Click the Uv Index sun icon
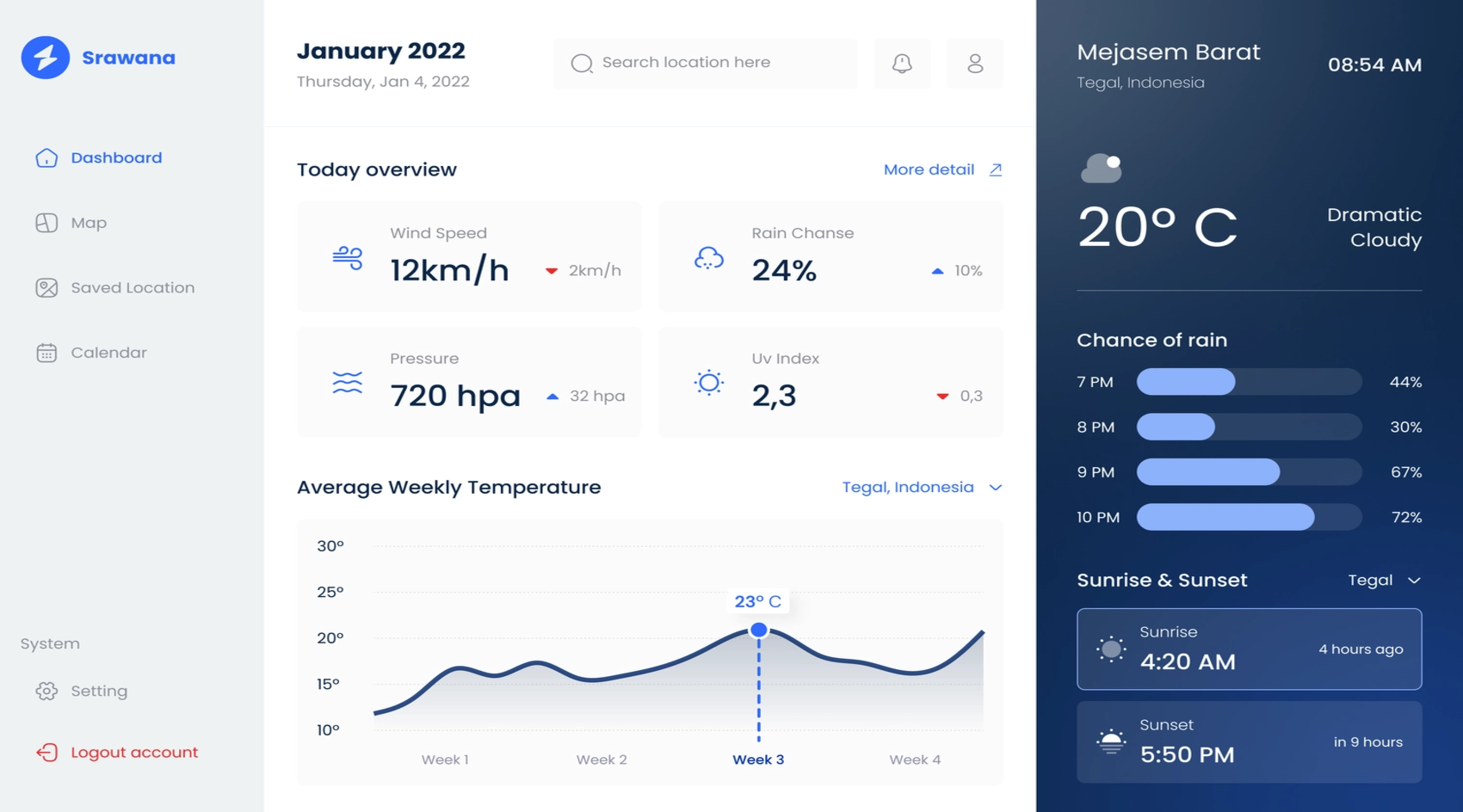 [709, 383]
